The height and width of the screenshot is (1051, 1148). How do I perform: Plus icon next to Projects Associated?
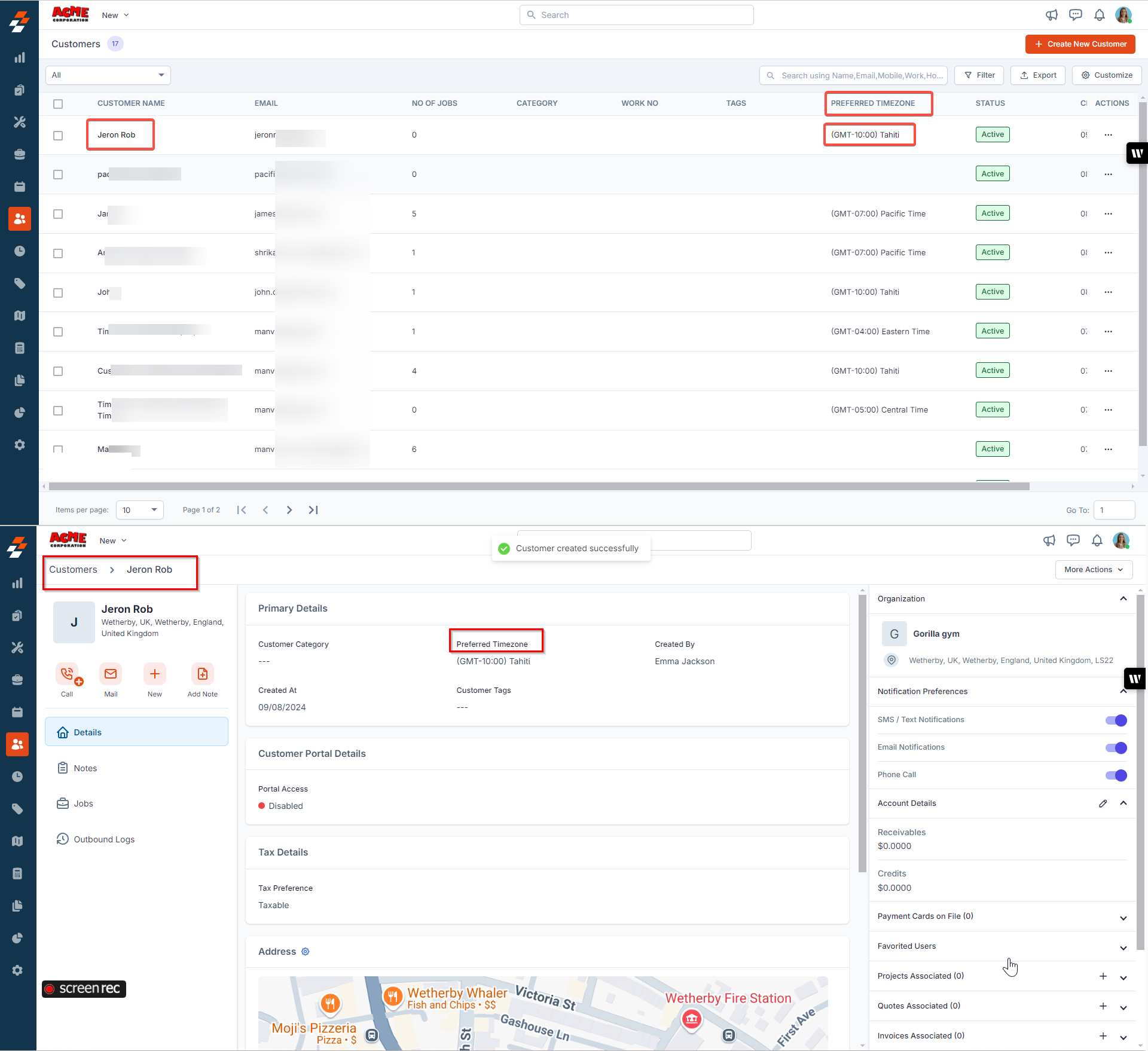click(x=1103, y=976)
